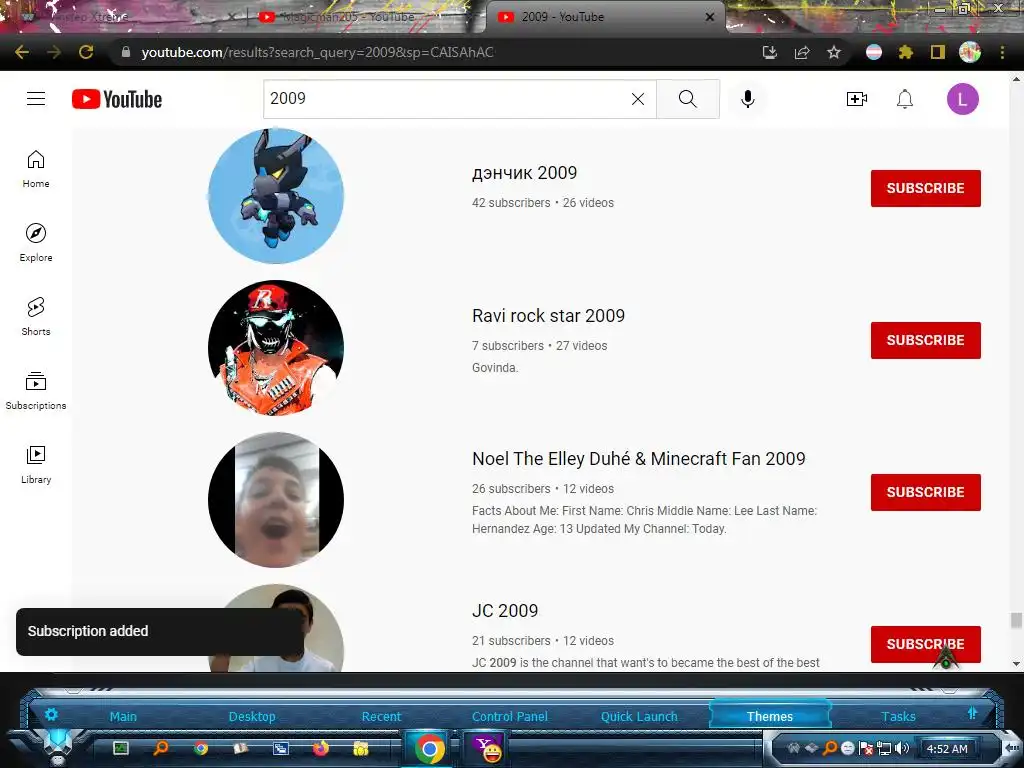Viewport: 1024px width, 768px height.
Task: Click the robot start button
Action: (x=58, y=746)
